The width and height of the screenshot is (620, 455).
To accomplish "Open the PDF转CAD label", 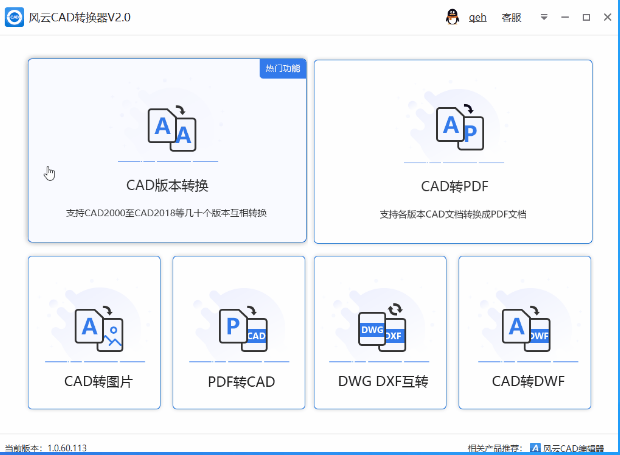I will 241,381.
